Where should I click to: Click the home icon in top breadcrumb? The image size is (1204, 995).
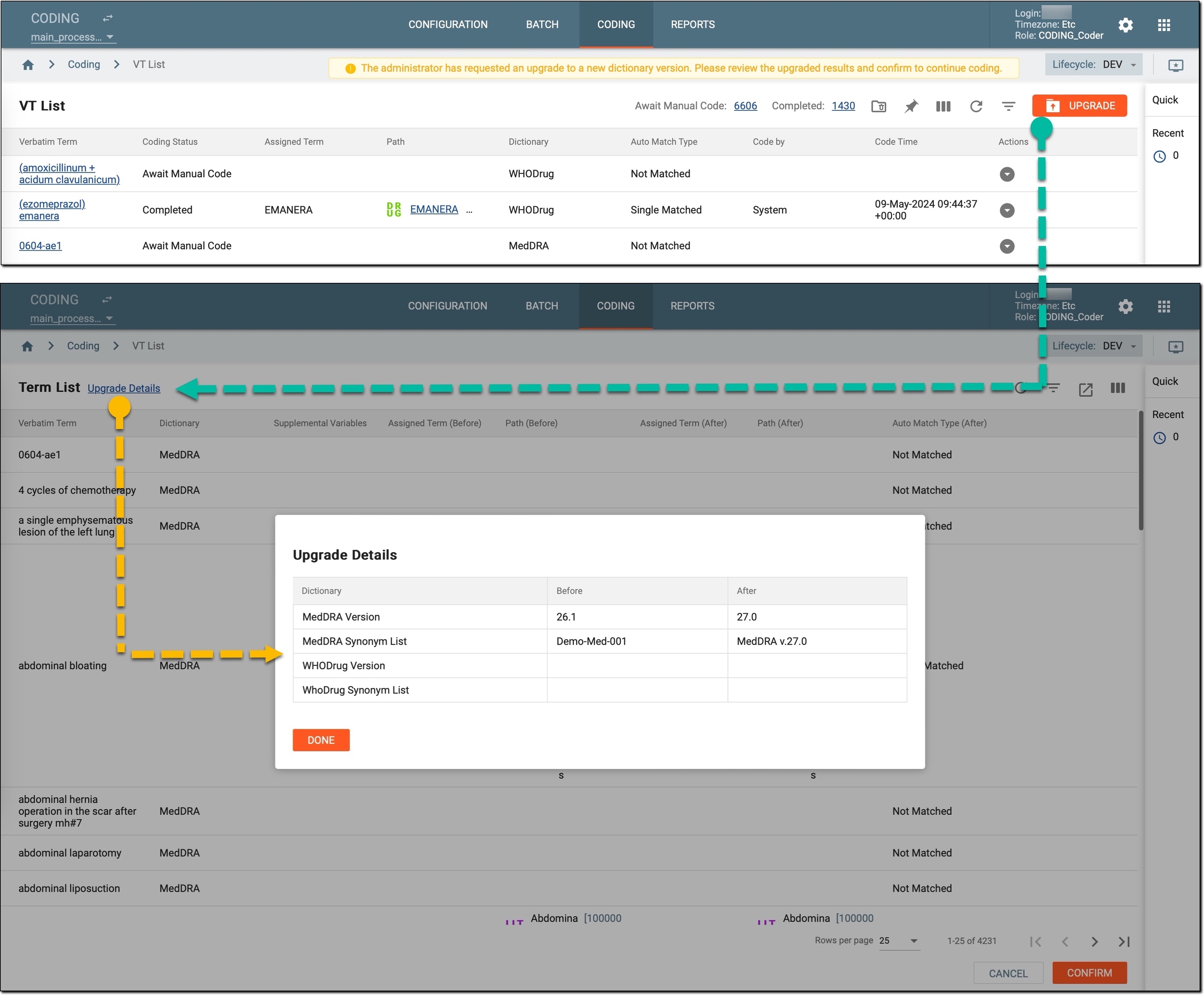(x=27, y=65)
